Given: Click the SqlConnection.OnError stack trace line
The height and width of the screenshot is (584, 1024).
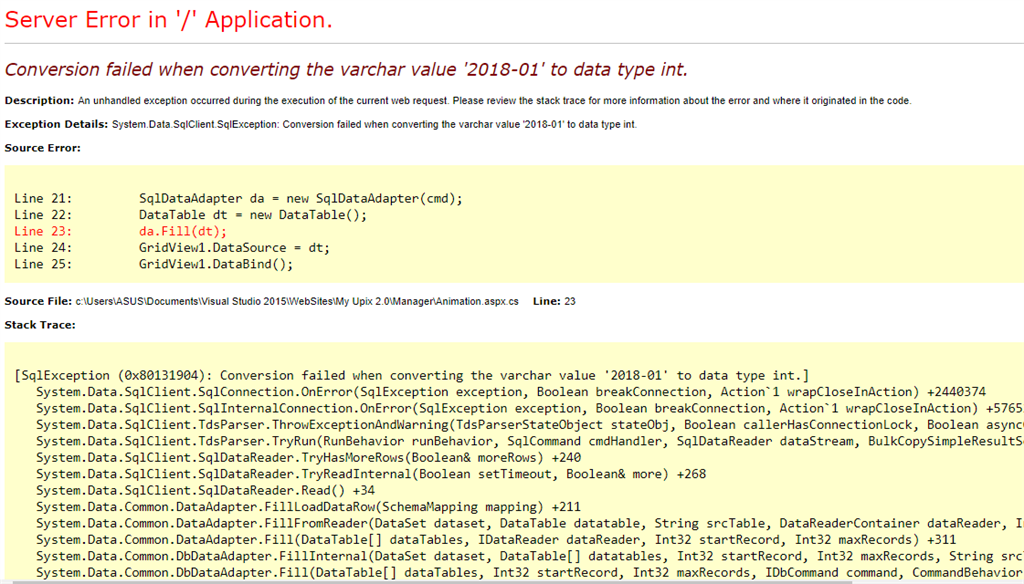Looking at the screenshot, I should [x=511, y=392].
